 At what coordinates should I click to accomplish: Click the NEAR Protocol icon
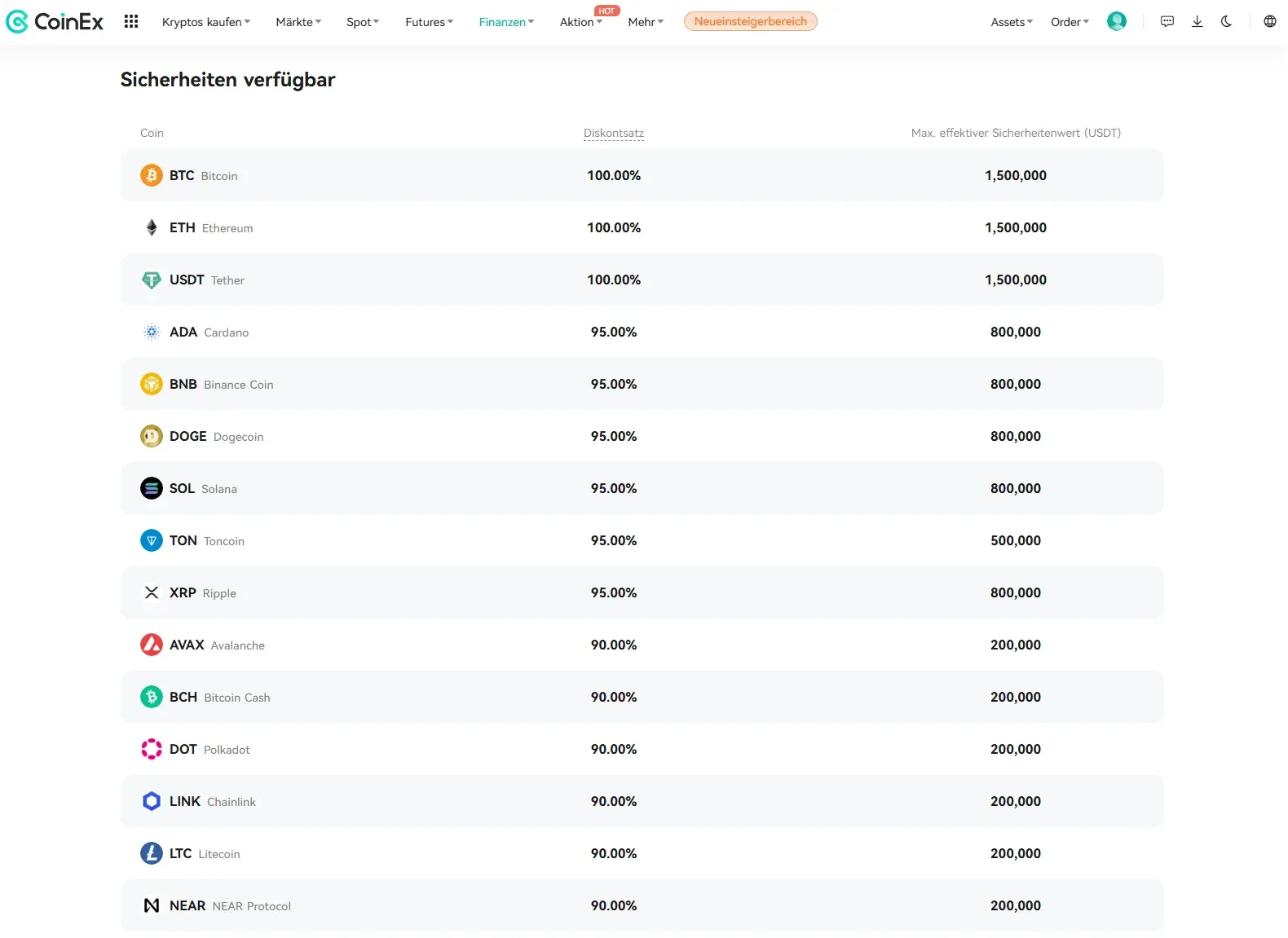(152, 905)
